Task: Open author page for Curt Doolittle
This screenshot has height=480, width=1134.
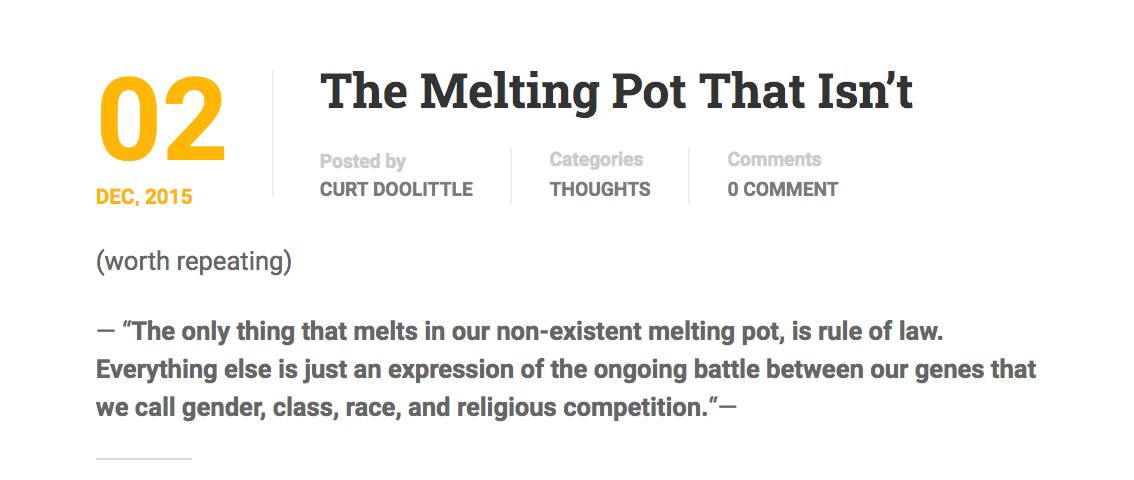Action: coord(396,189)
